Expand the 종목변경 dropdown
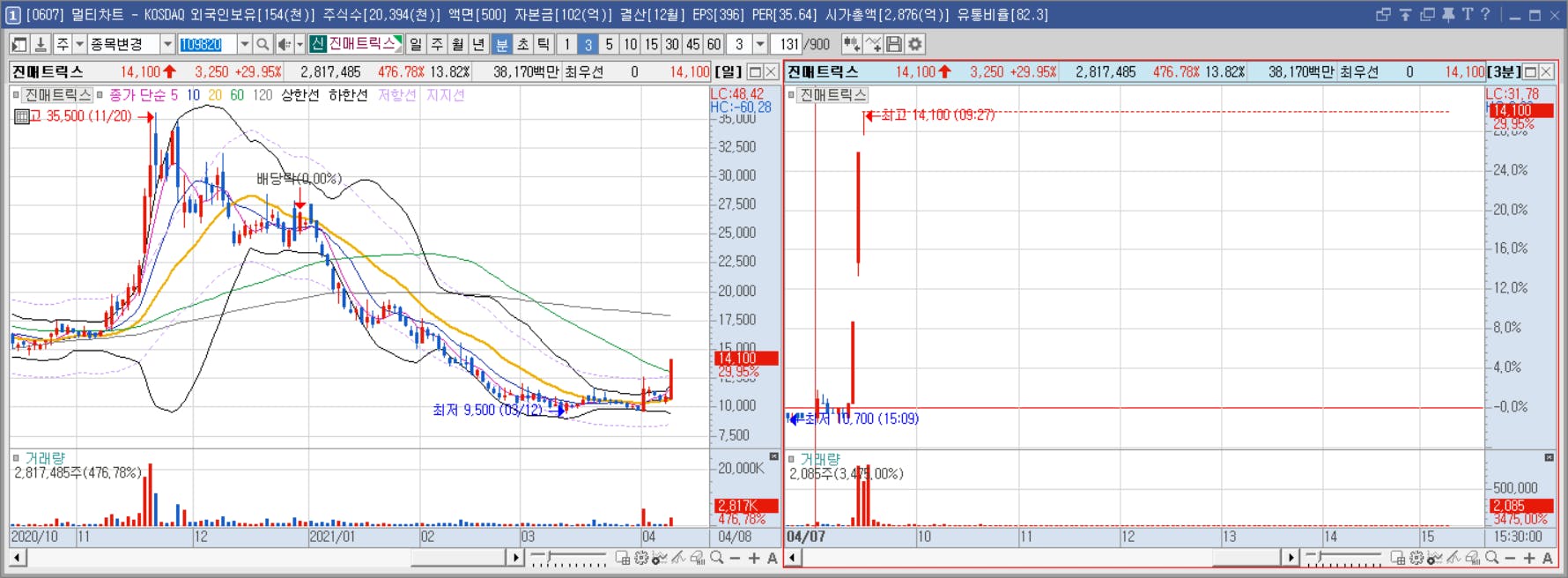This screenshot has height=578, width=1568. tap(166, 44)
